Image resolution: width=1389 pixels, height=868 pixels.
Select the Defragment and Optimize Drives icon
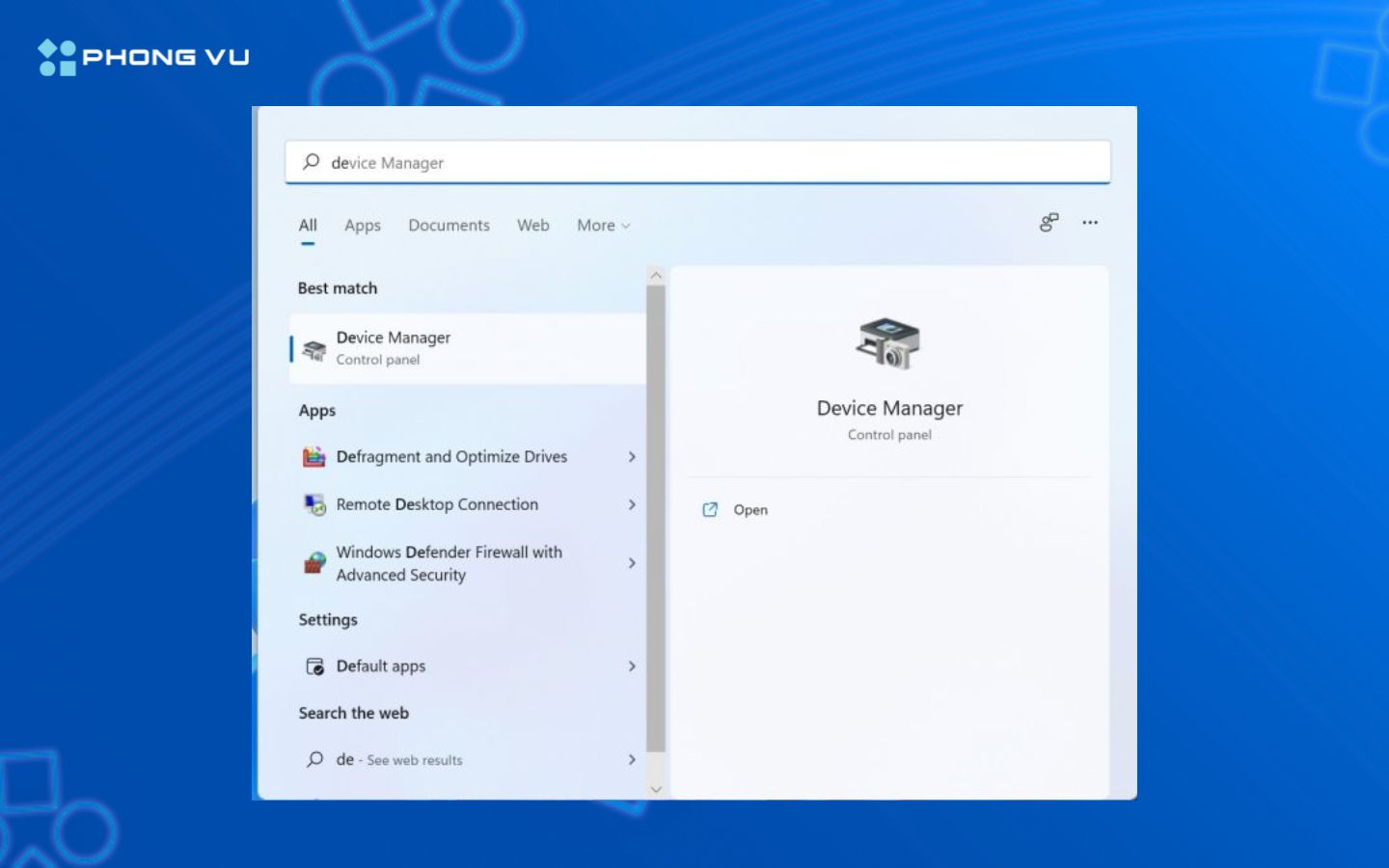(x=314, y=456)
